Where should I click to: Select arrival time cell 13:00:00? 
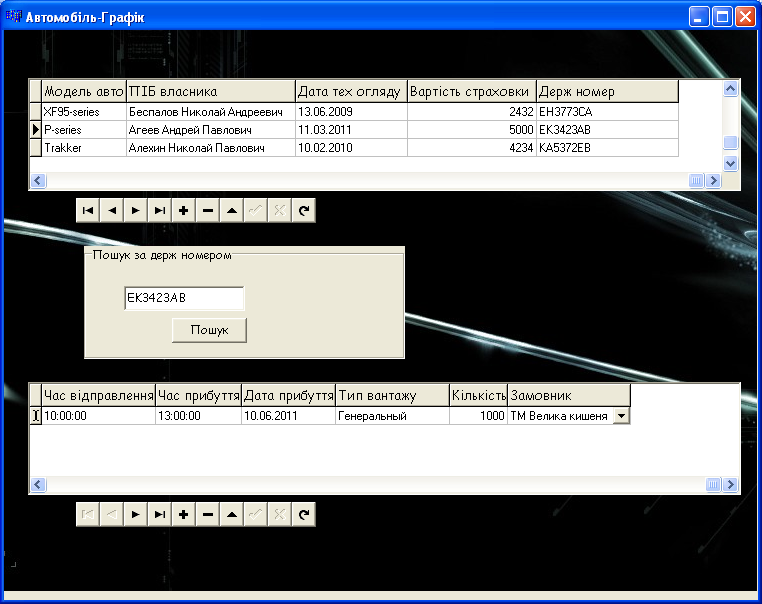click(199, 416)
